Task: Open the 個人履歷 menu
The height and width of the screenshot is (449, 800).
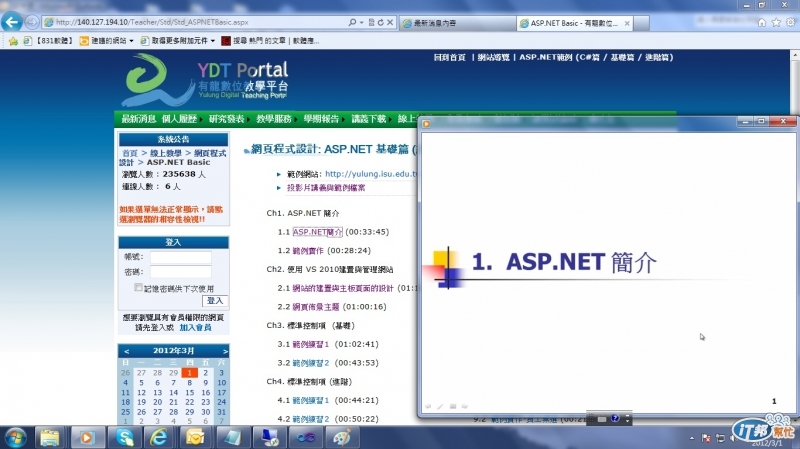Action: pos(179,119)
